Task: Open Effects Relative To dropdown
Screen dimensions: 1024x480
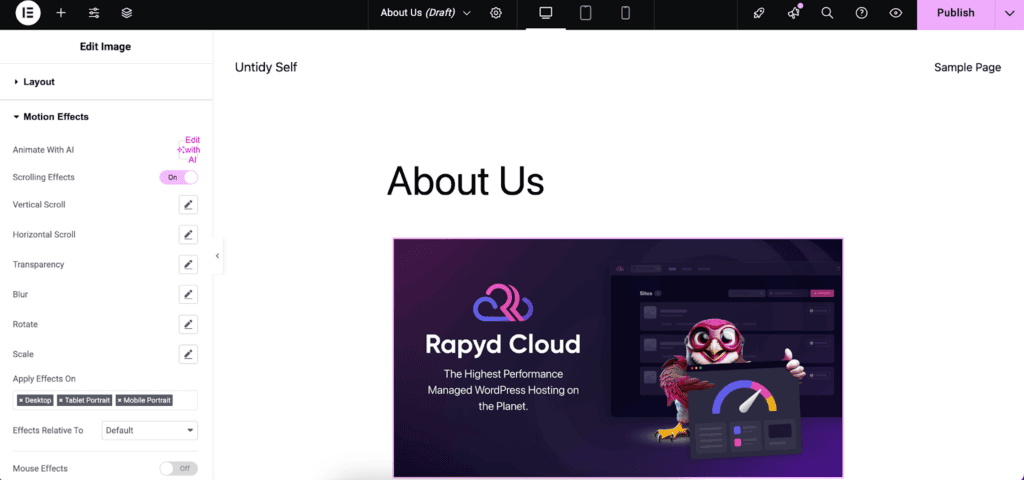Action: point(150,430)
